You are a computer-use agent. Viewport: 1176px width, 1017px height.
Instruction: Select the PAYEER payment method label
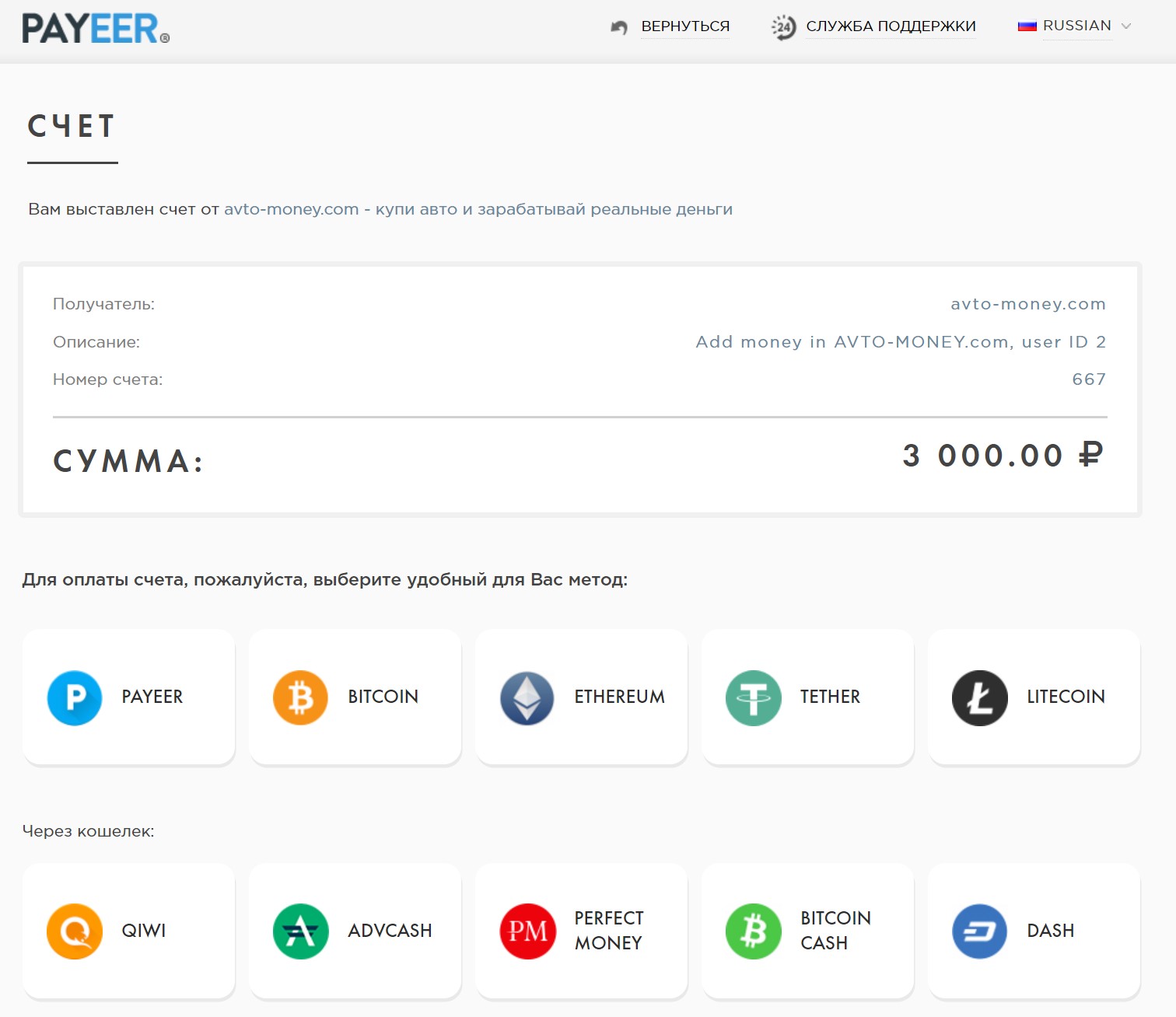(x=152, y=697)
